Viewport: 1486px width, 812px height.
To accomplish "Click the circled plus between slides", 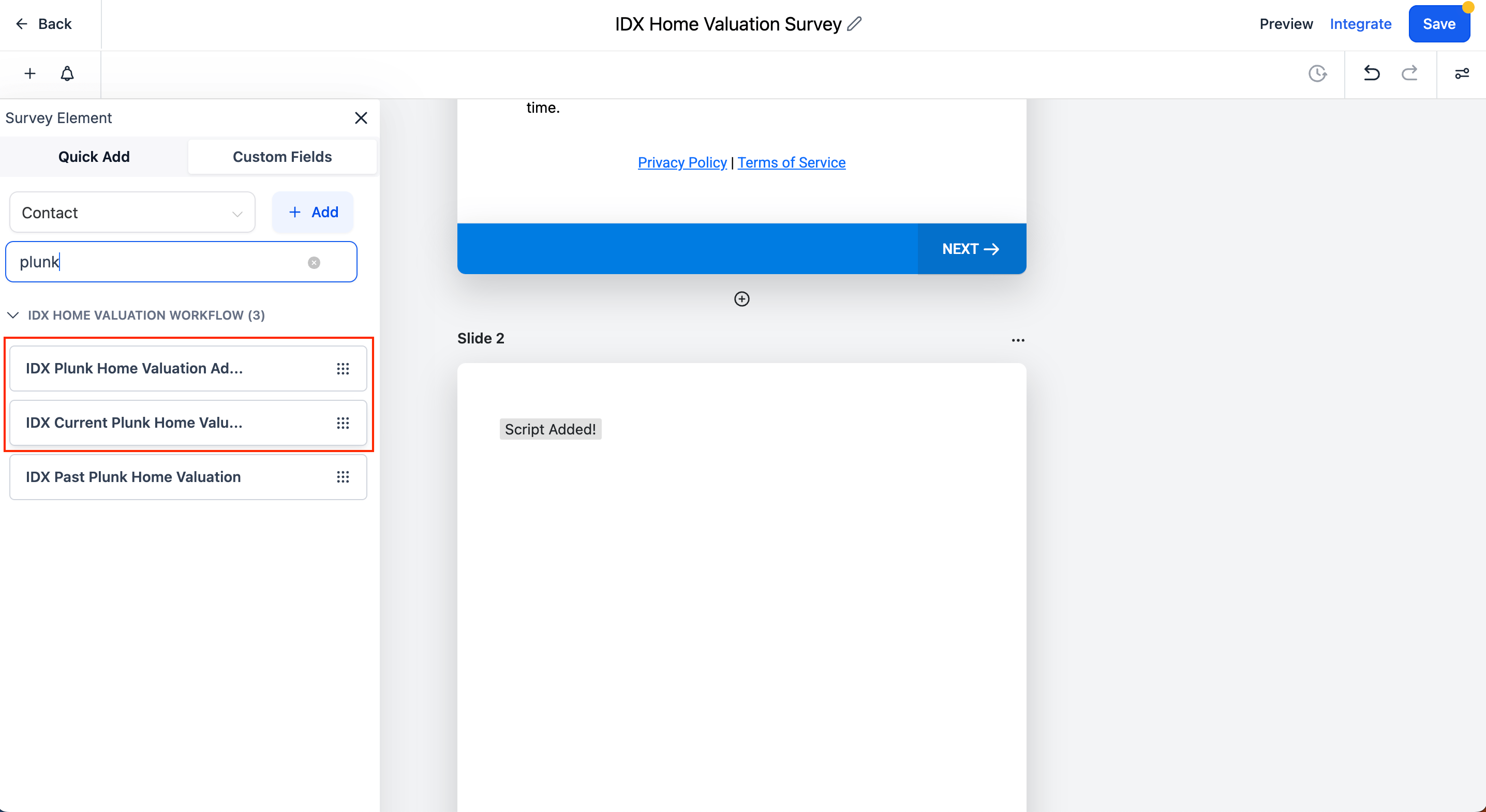I will 741,299.
